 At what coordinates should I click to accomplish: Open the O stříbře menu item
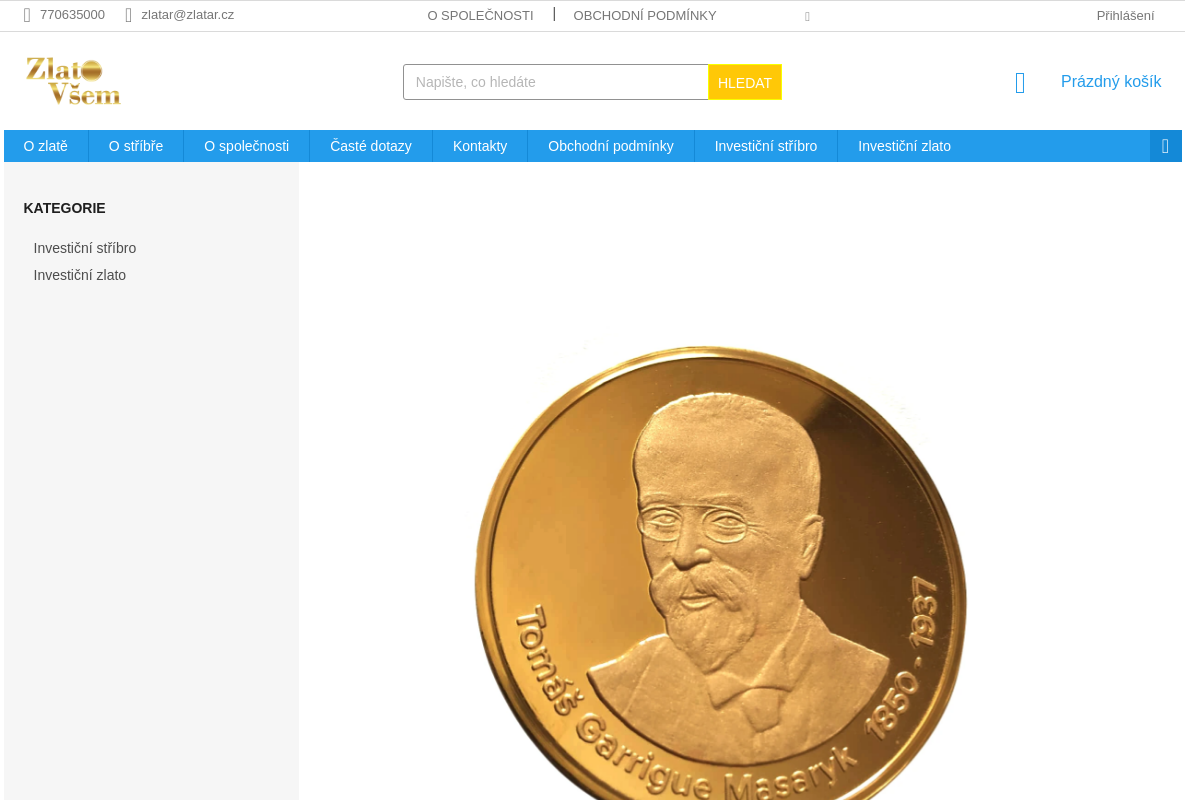(136, 146)
